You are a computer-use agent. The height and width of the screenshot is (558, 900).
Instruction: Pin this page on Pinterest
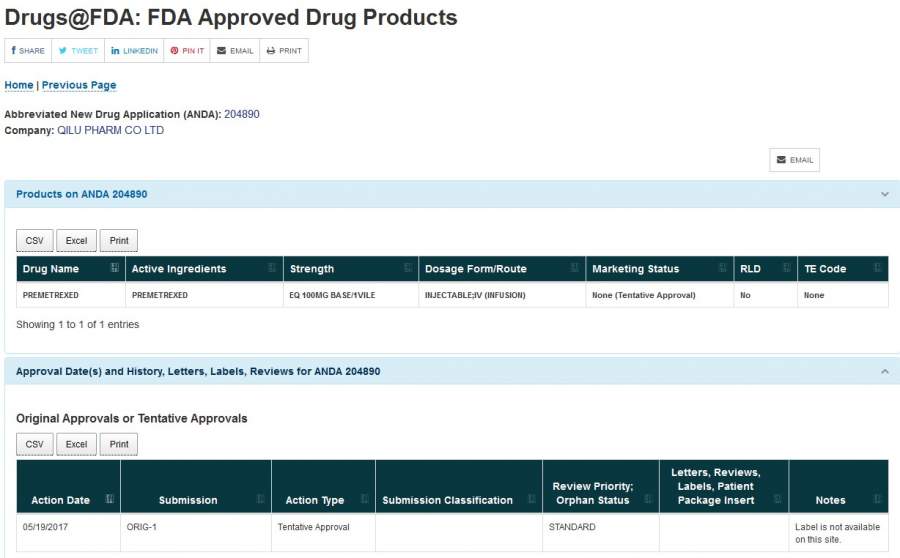(187, 51)
